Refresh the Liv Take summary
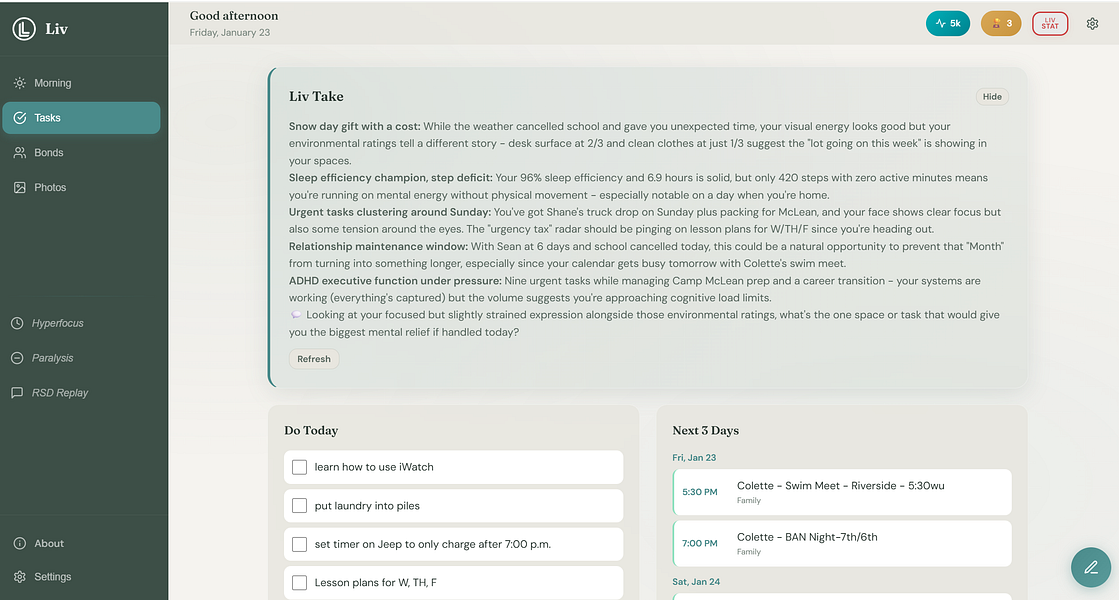The width and height of the screenshot is (1119, 600). pos(314,359)
